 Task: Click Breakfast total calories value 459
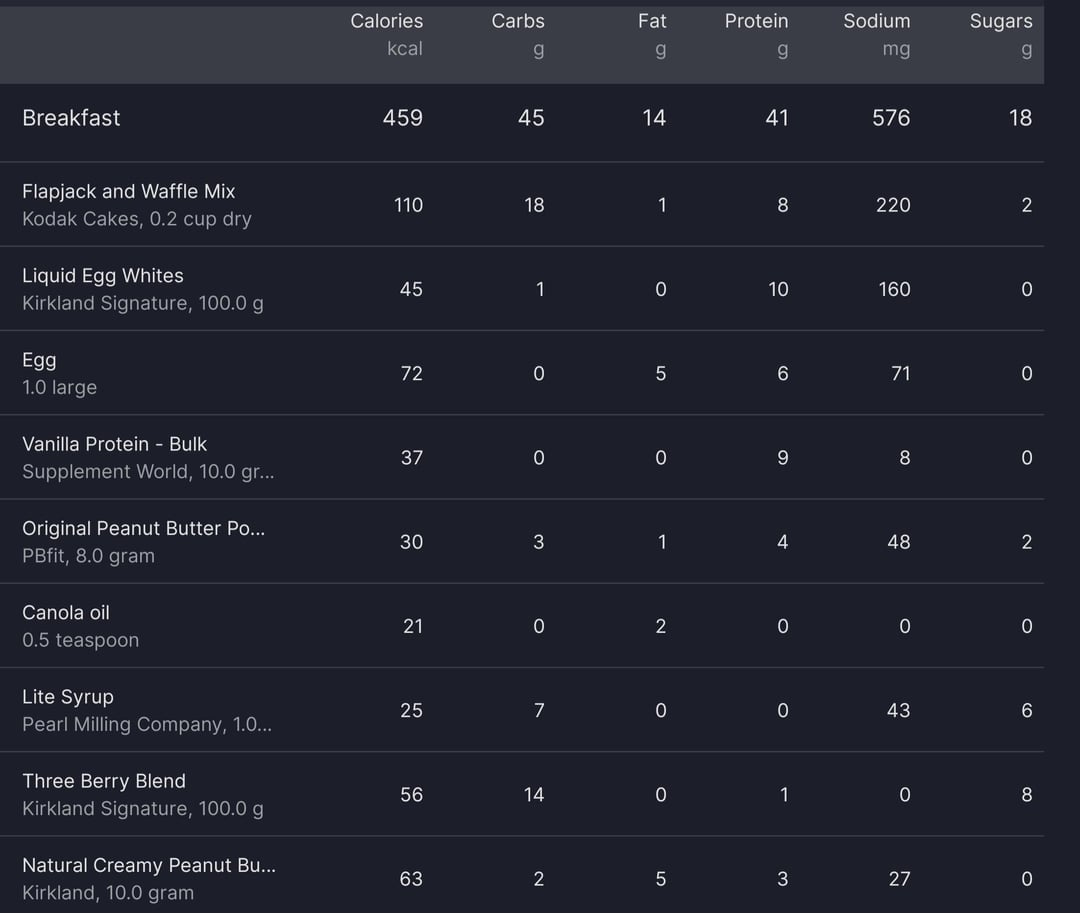pyautogui.click(x=403, y=118)
